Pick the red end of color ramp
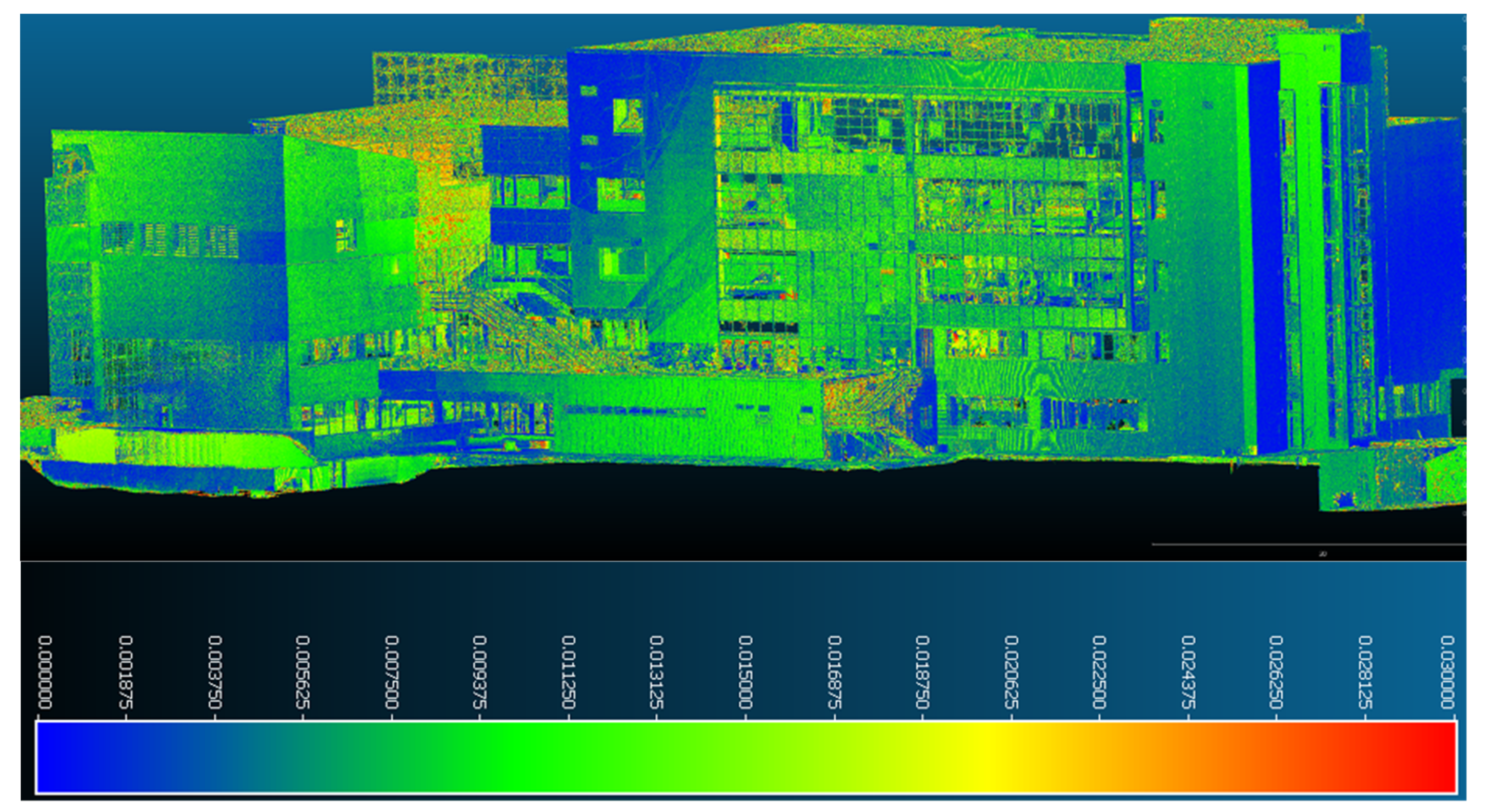 1445,757
